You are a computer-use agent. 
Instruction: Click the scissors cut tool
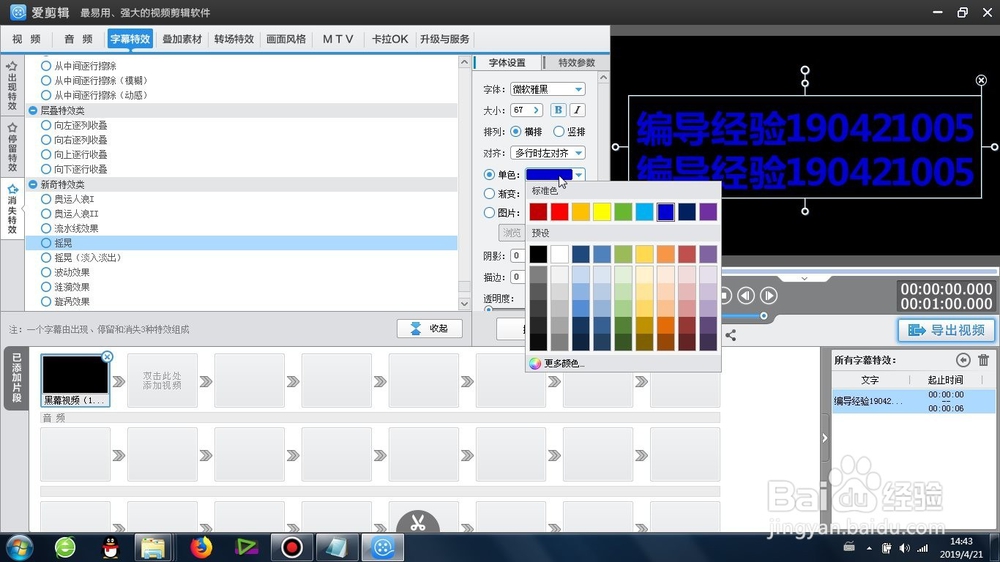(x=418, y=522)
